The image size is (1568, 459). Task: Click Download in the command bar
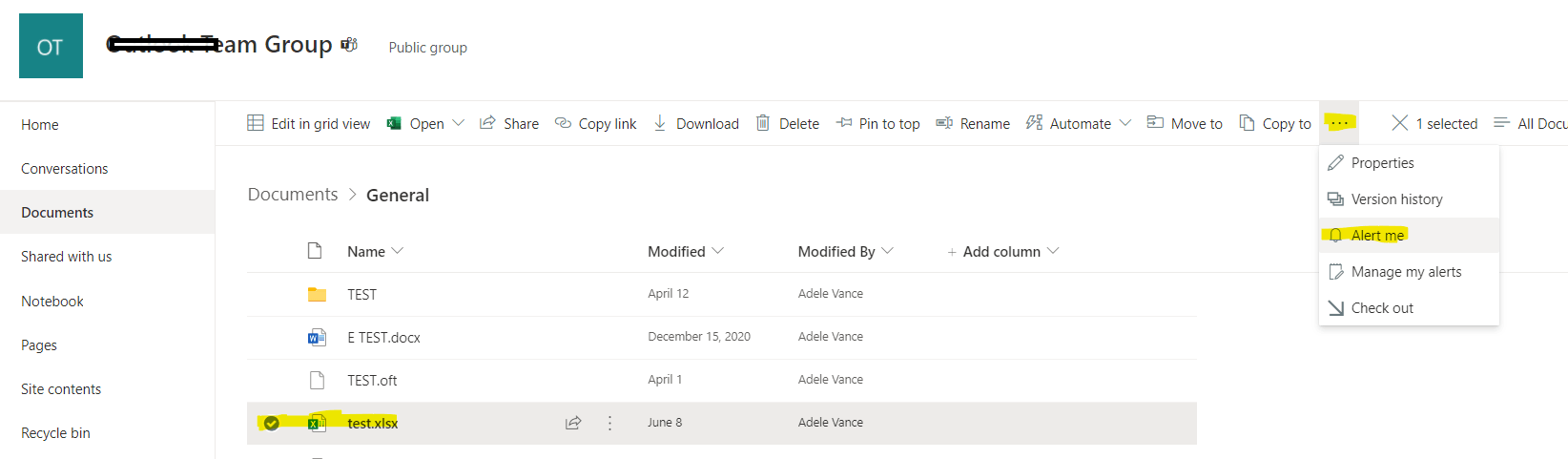(696, 123)
